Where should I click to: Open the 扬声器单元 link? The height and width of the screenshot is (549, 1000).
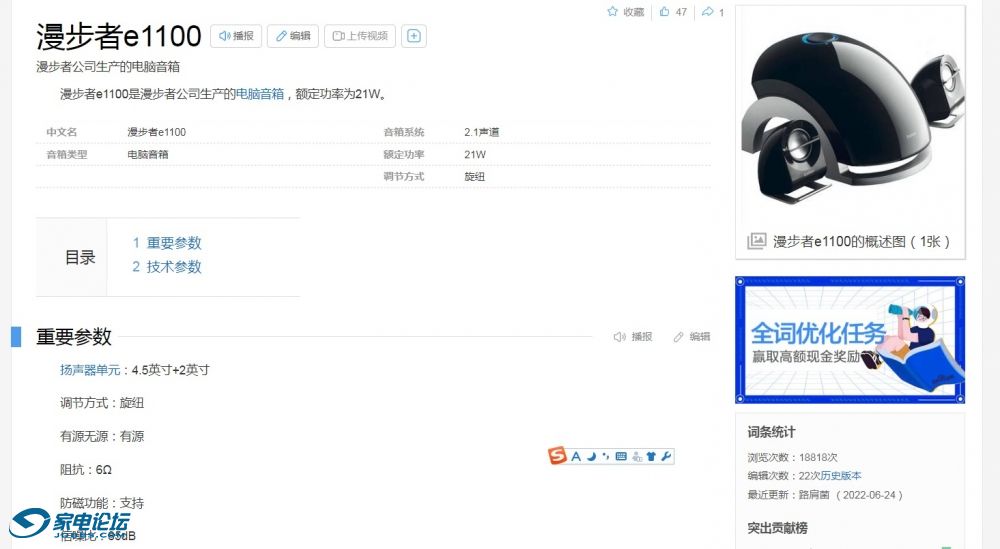pos(90,370)
